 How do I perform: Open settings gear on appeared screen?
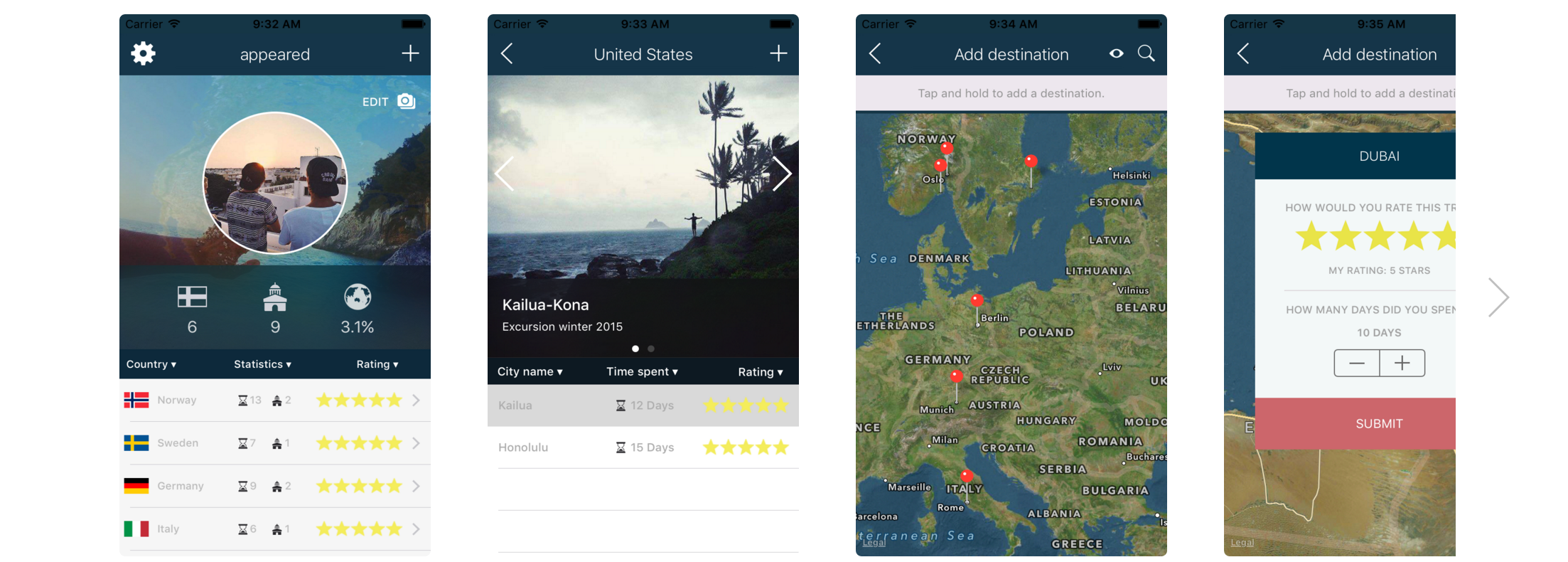click(x=143, y=53)
